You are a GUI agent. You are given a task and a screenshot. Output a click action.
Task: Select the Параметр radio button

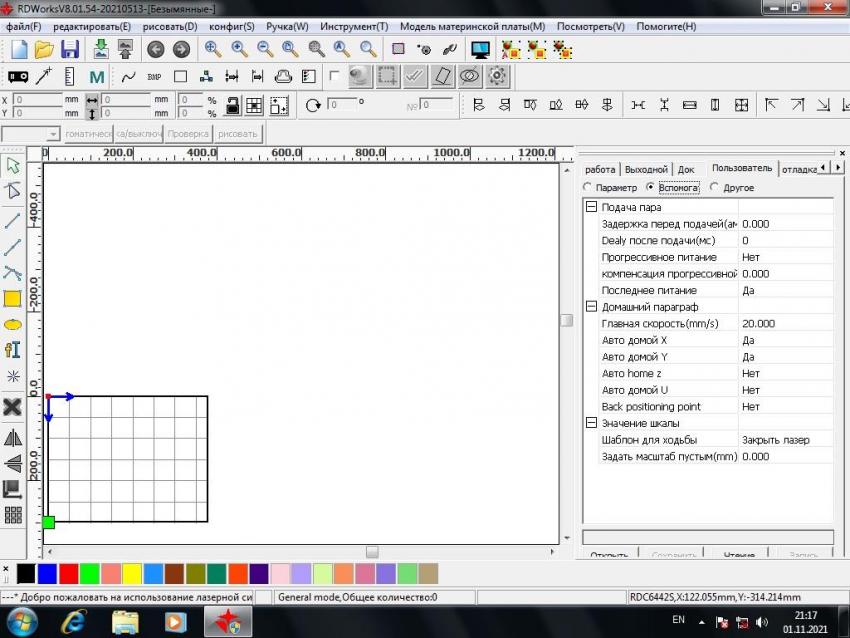(x=588, y=187)
